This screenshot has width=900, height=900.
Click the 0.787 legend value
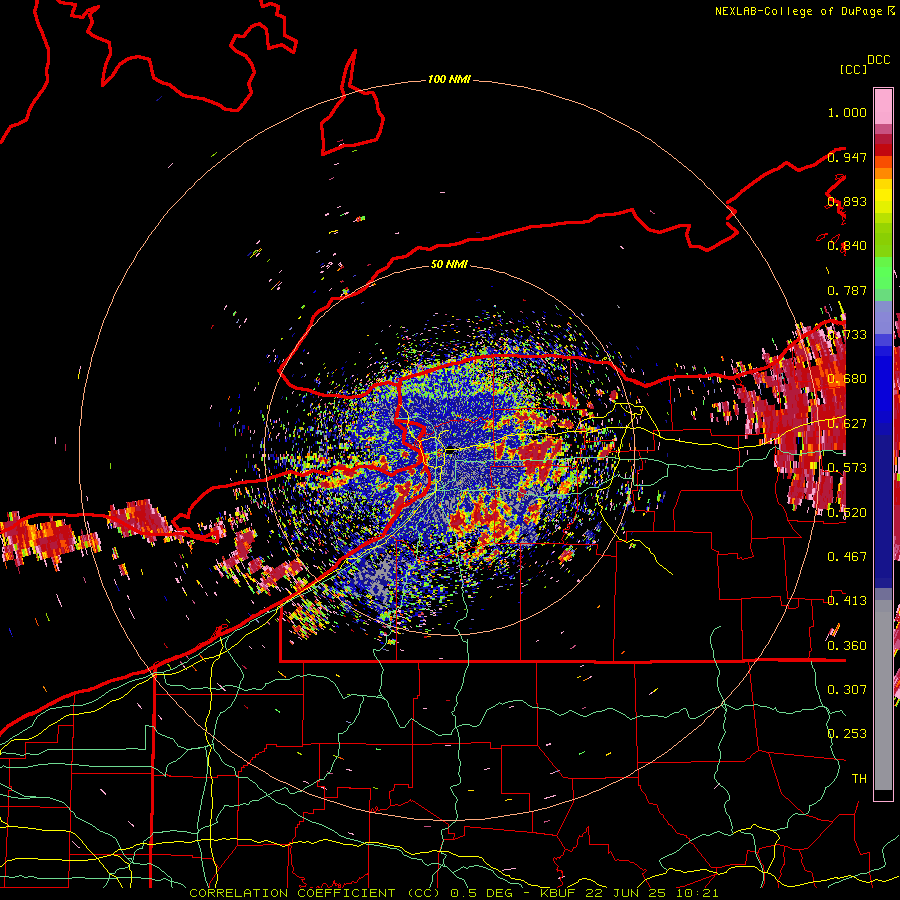(x=847, y=290)
